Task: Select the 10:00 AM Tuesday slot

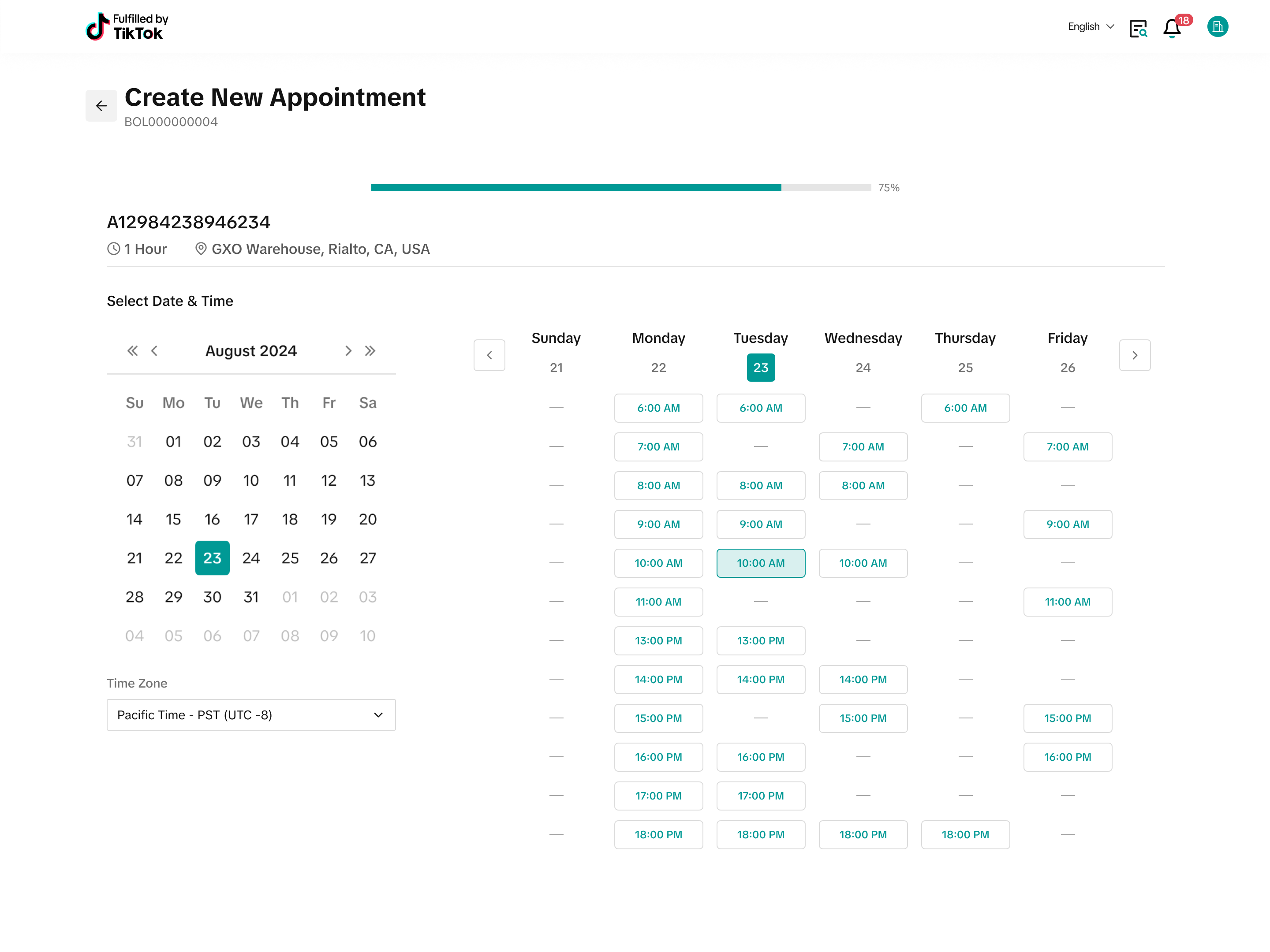Action: tap(760, 563)
